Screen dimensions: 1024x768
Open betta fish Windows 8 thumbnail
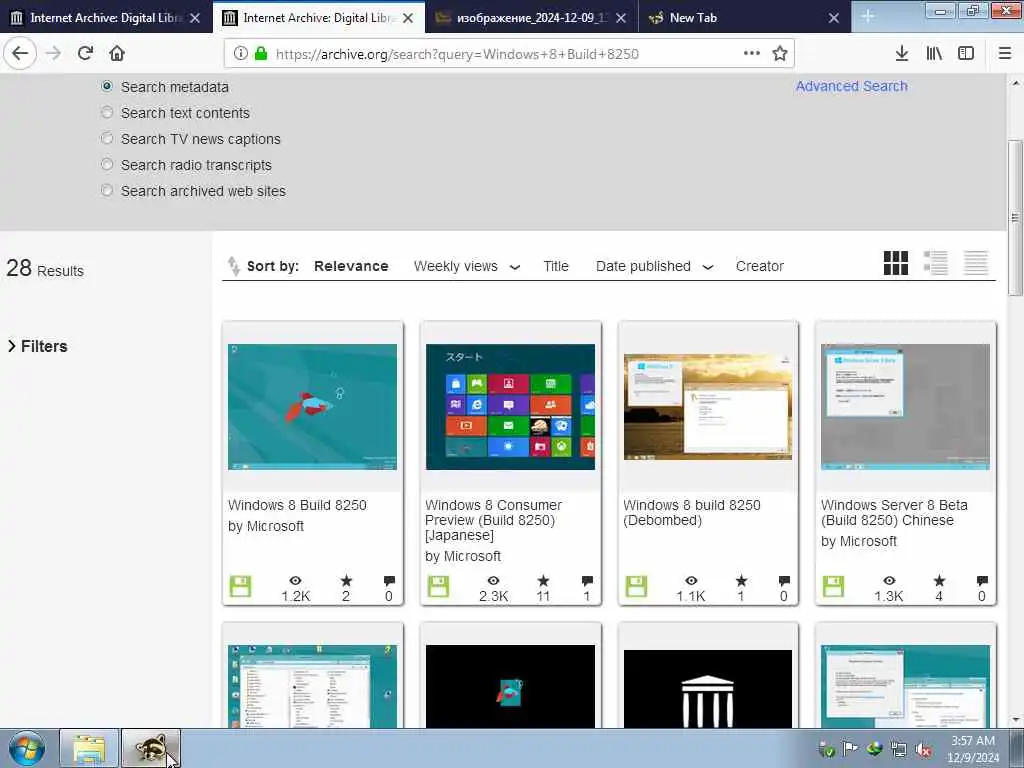click(x=312, y=406)
